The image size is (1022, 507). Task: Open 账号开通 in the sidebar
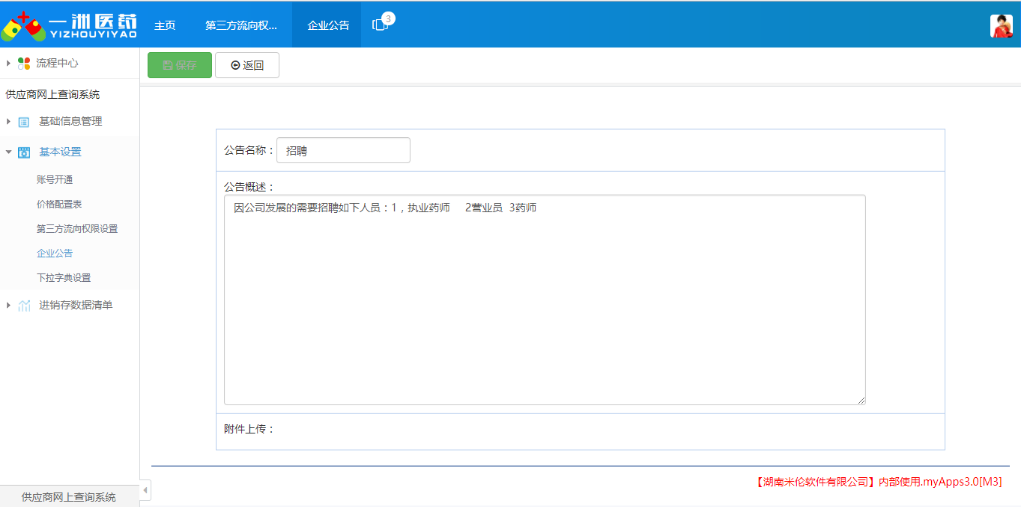tap(55, 180)
